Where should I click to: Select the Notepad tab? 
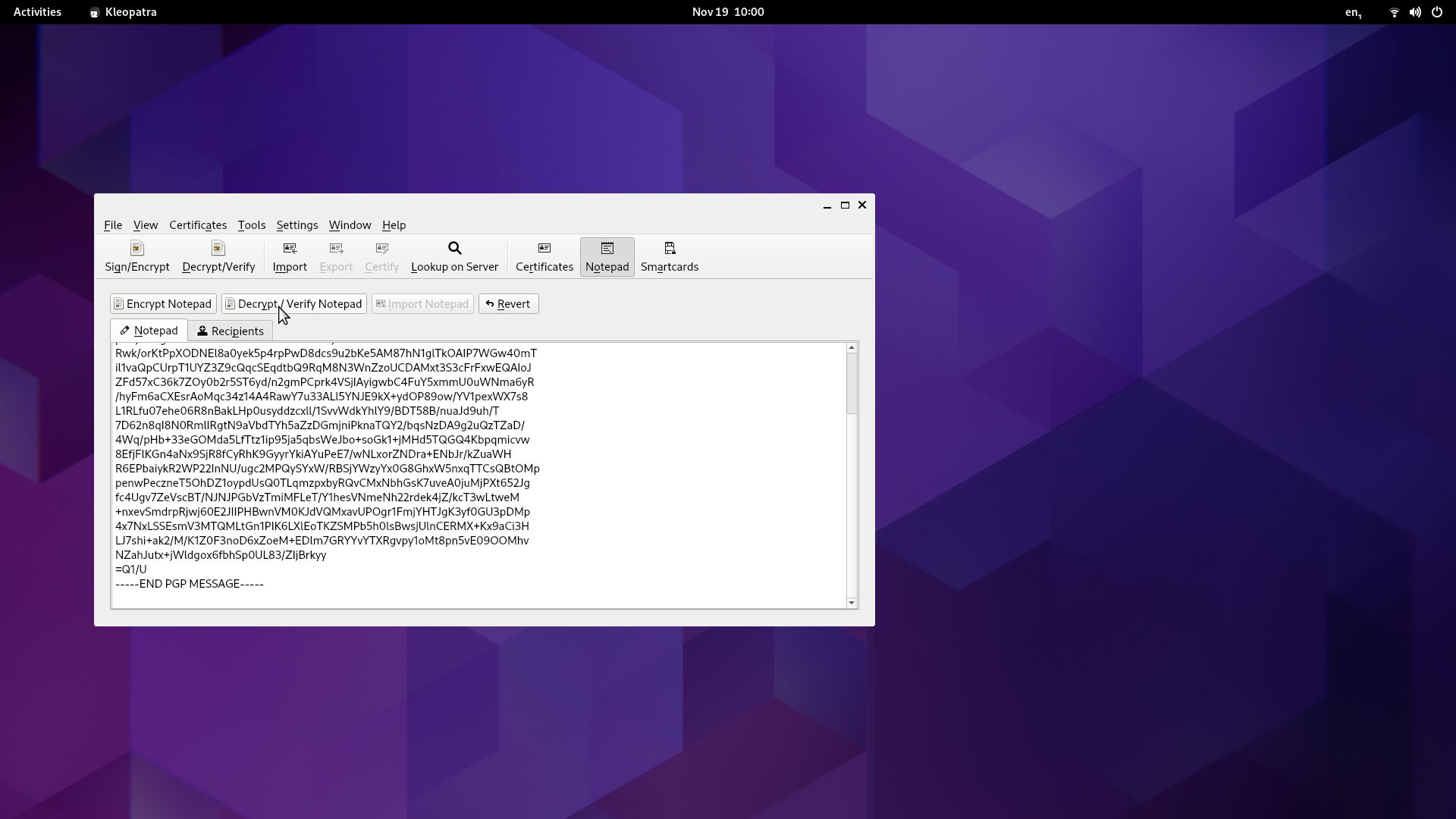[x=149, y=330]
